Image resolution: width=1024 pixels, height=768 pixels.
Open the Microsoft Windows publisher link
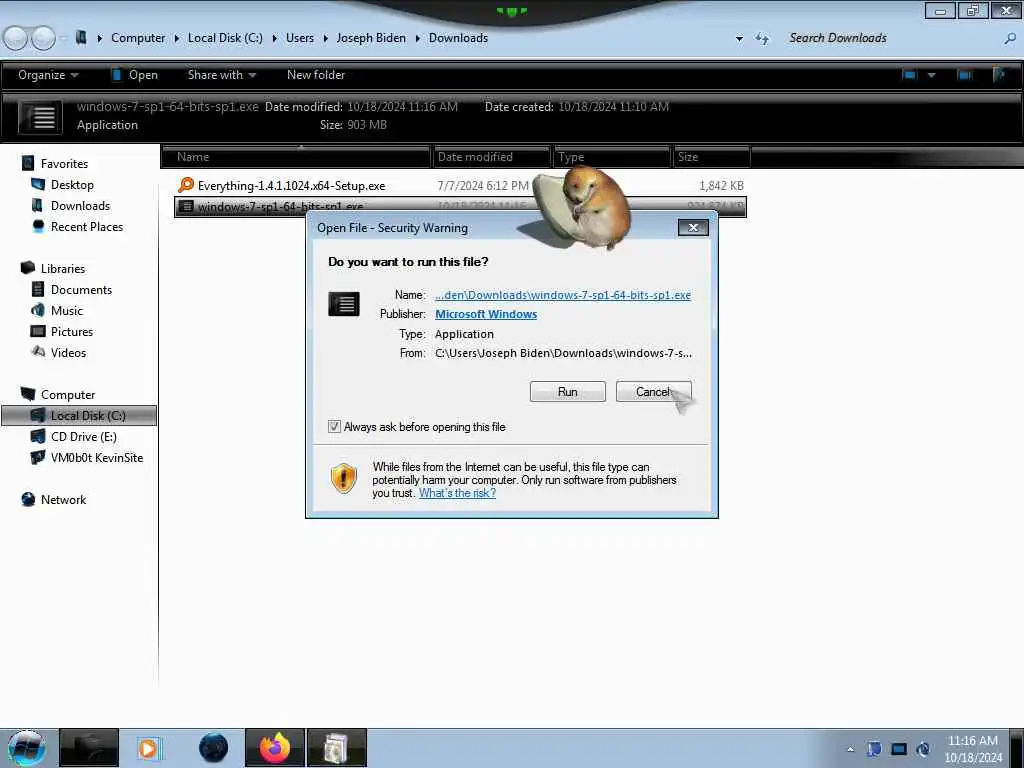[x=486, y=314]
